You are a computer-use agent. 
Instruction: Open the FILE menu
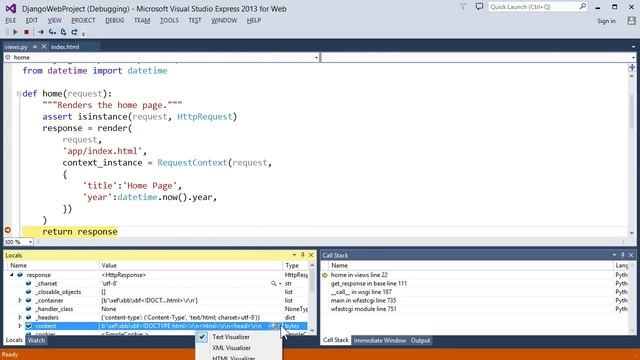coord(11,20)
